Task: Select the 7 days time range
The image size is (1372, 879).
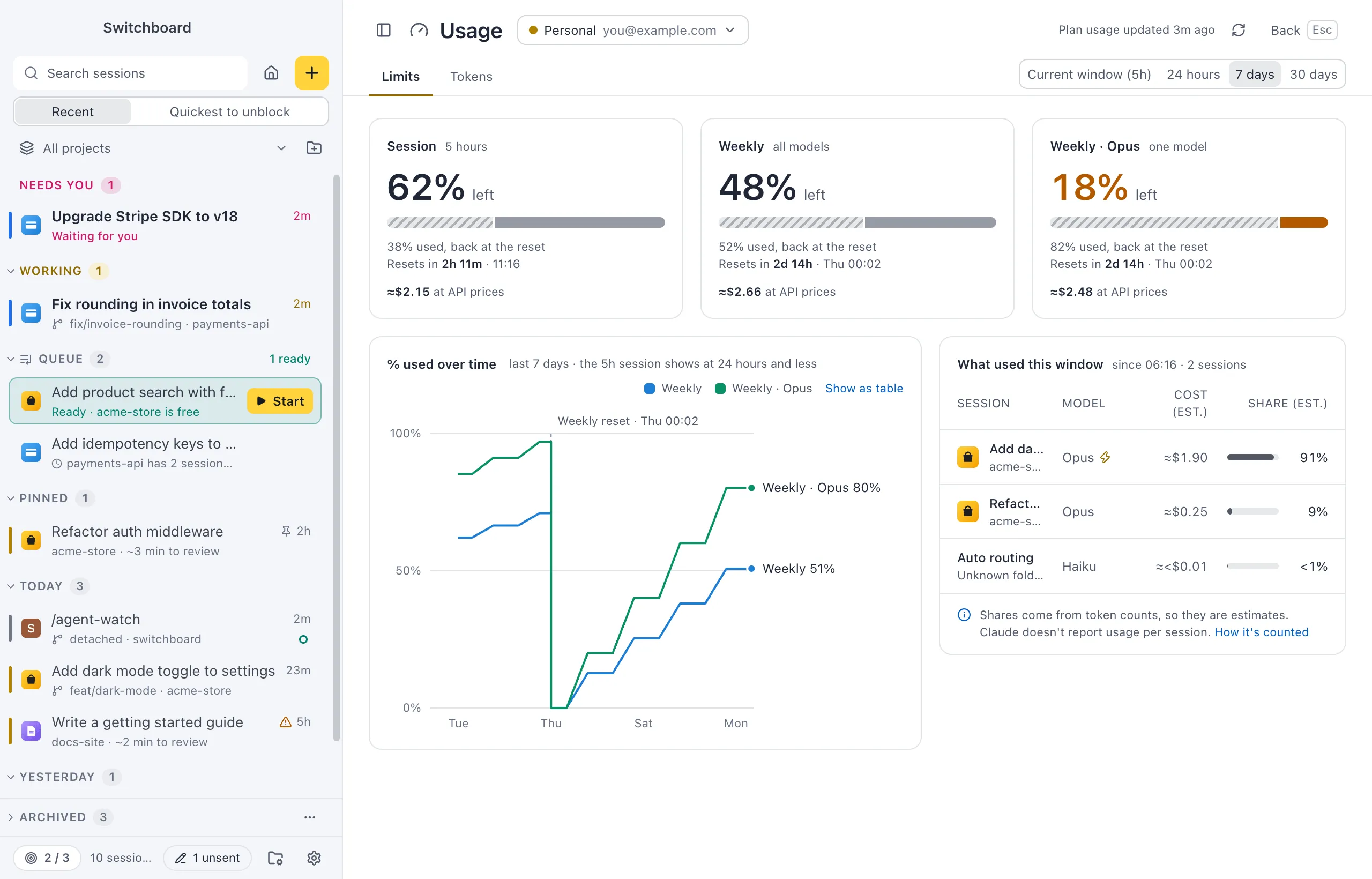Action: (1255, 74)
